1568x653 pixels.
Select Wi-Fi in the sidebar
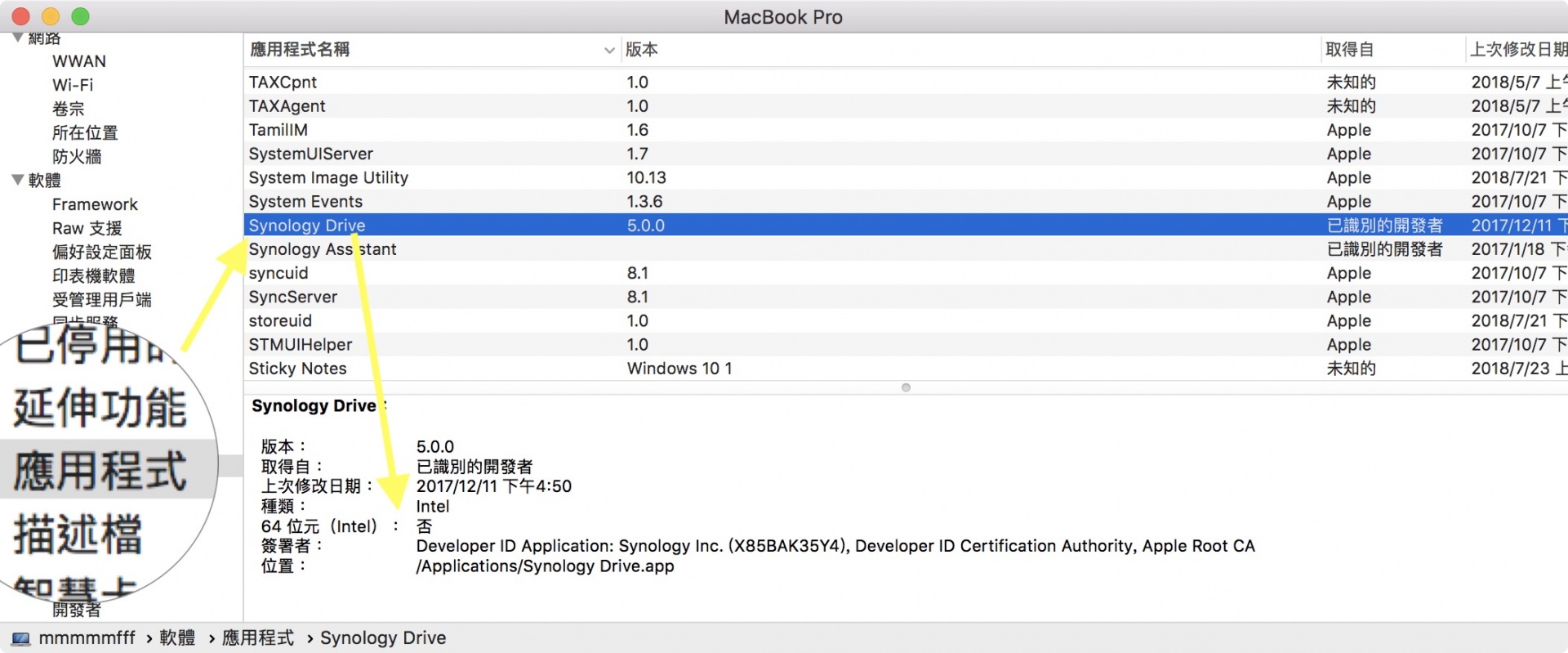[73, 85]
